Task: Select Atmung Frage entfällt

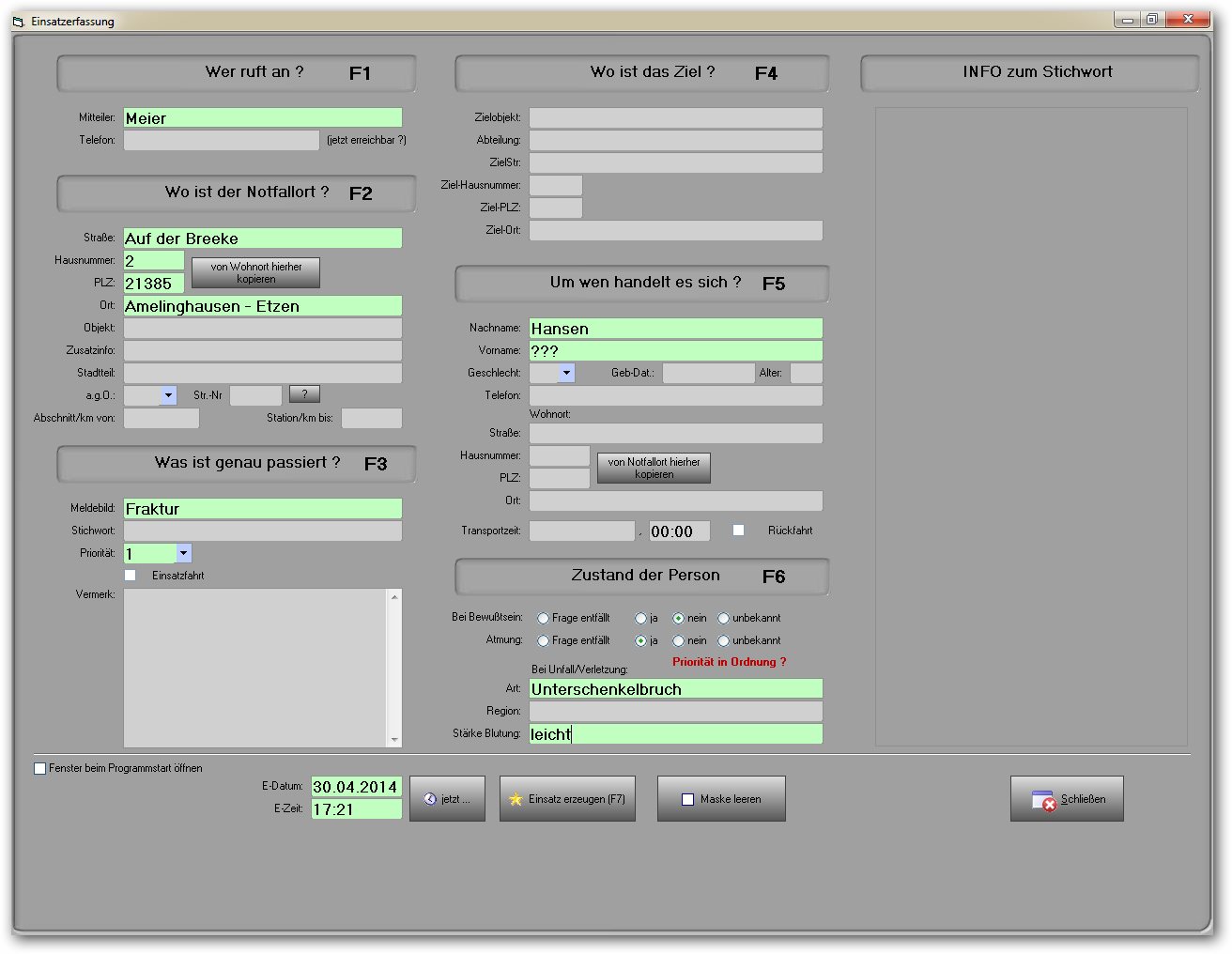Action: (543, 640)
